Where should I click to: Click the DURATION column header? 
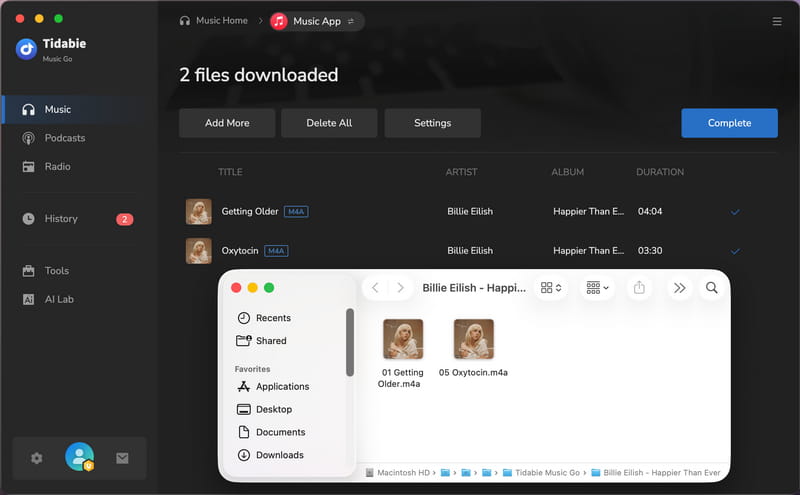click(660, 172)
